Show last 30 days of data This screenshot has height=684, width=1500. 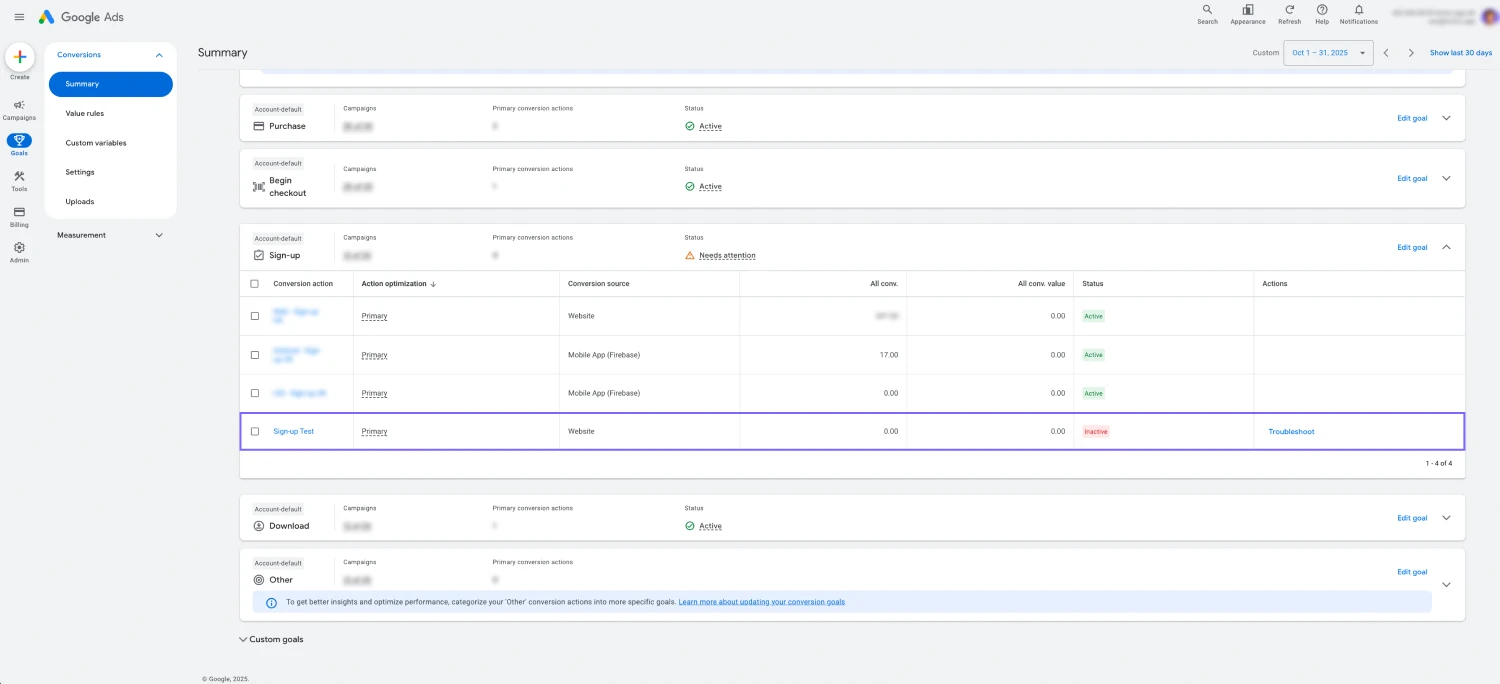tap(1460, 52)
